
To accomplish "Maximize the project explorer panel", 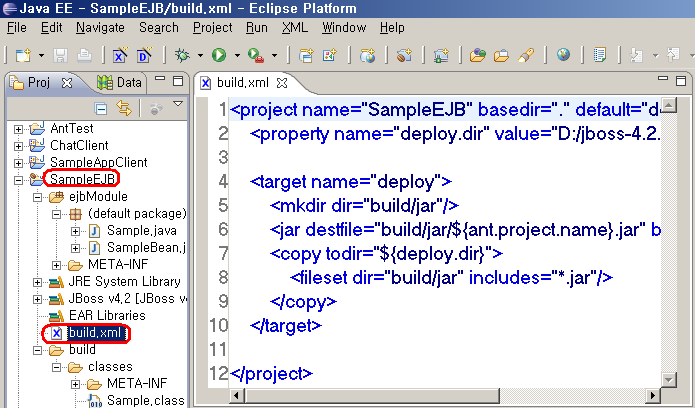I will [178, 81].
